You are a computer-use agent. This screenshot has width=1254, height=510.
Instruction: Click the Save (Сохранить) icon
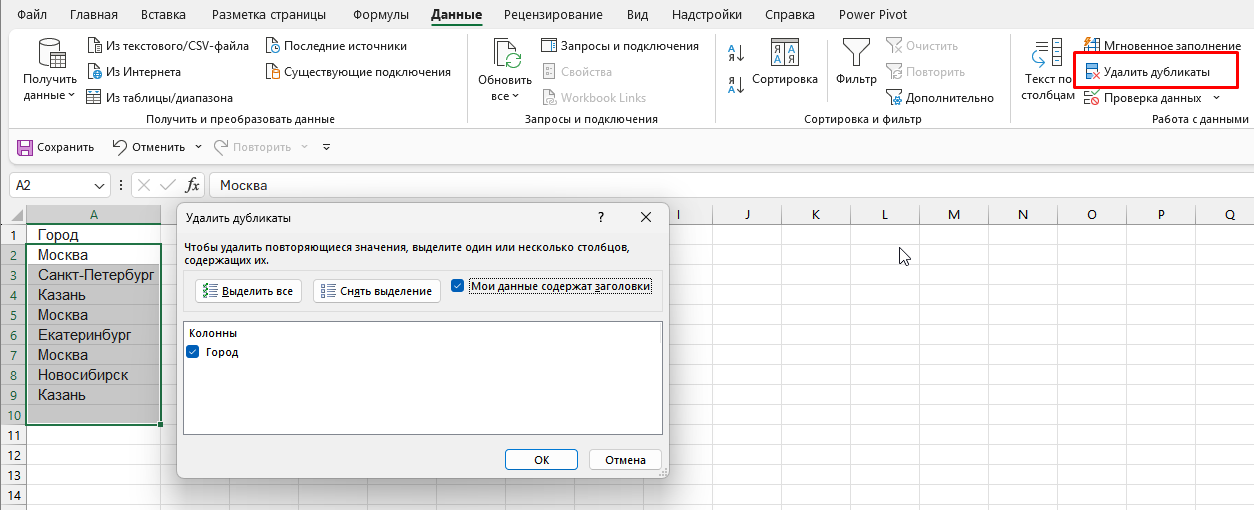tap(25, 147)
